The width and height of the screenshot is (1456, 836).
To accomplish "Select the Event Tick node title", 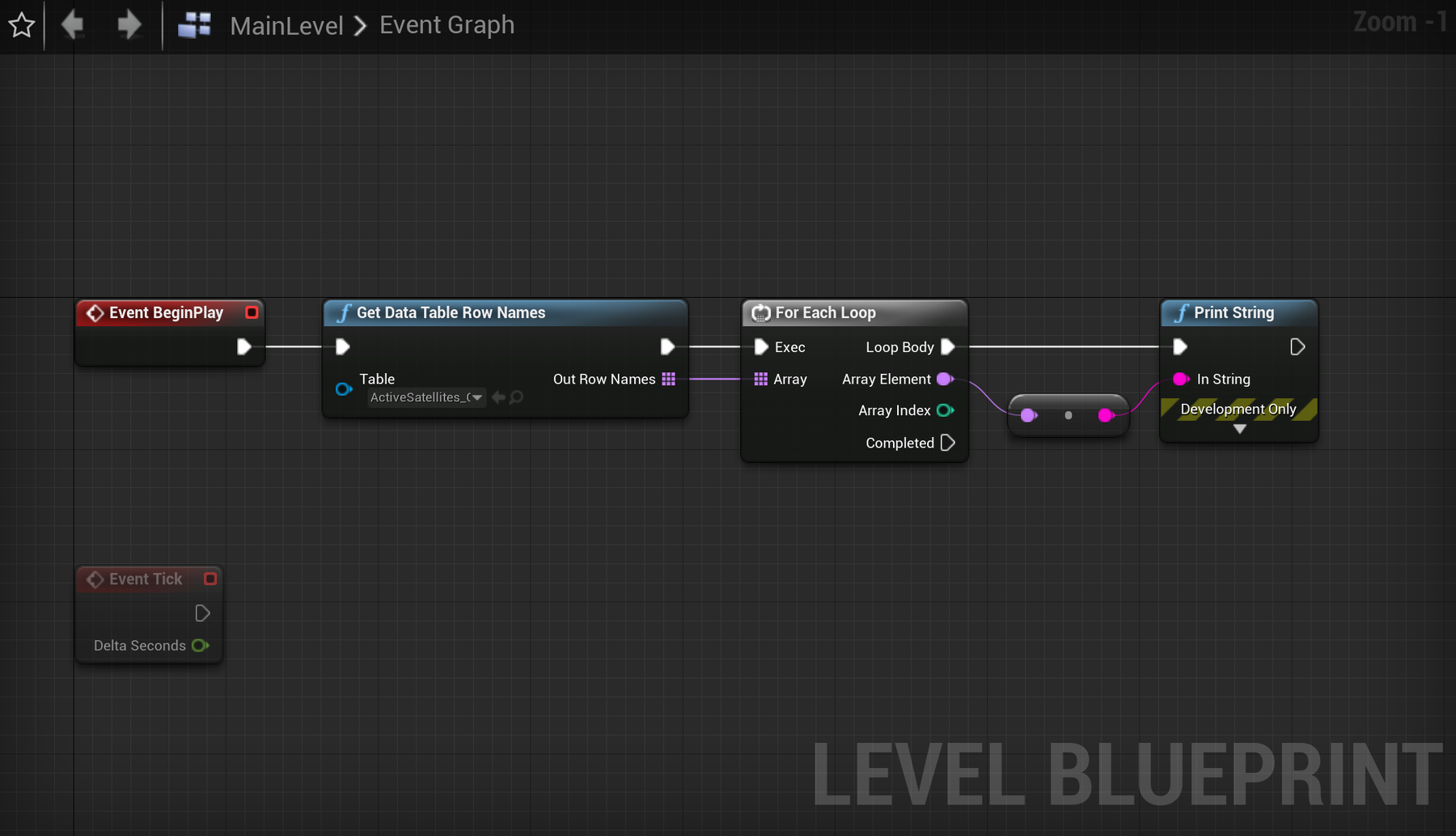I will pos(146,579).
